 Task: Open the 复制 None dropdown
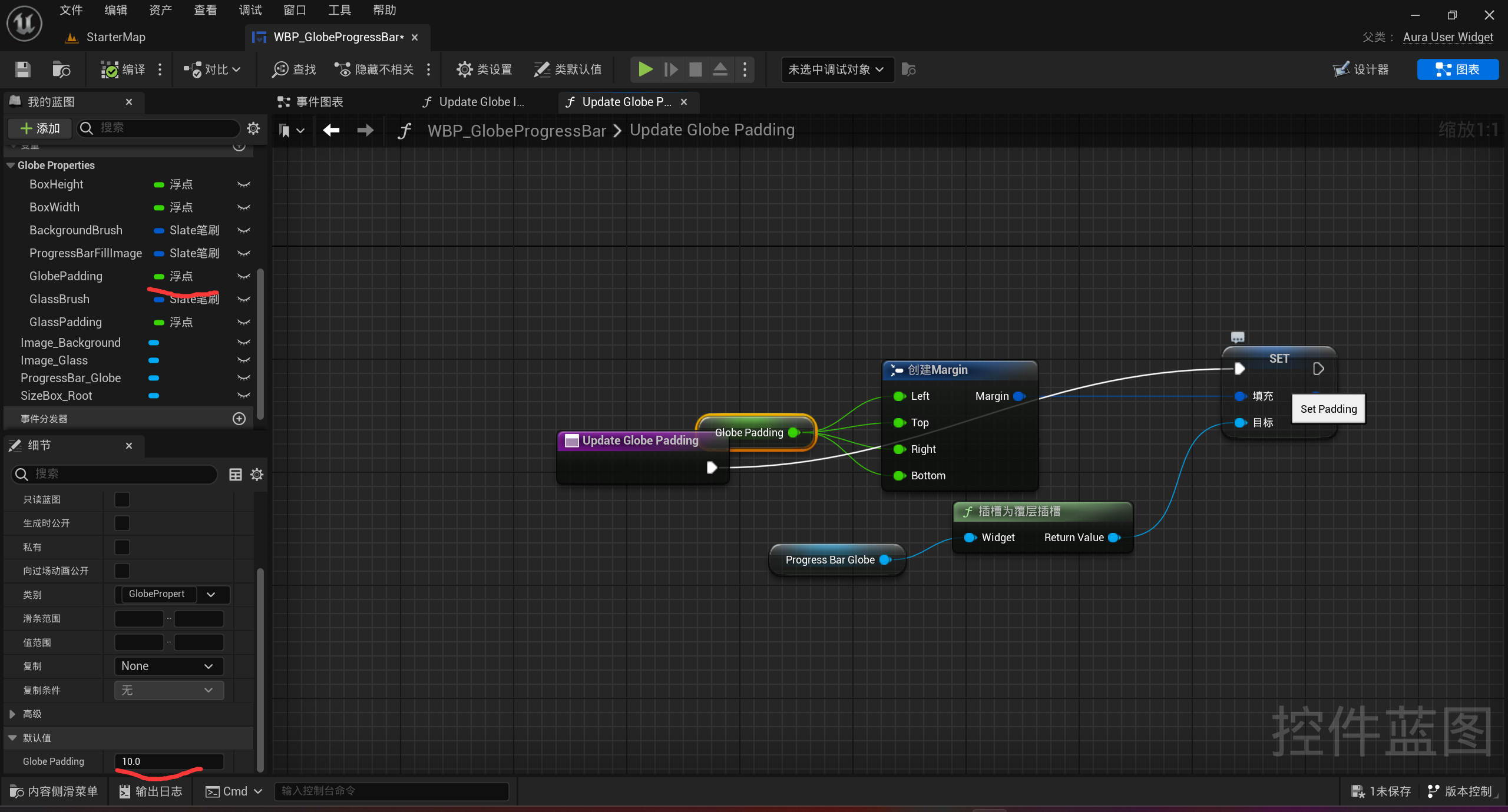169,666
